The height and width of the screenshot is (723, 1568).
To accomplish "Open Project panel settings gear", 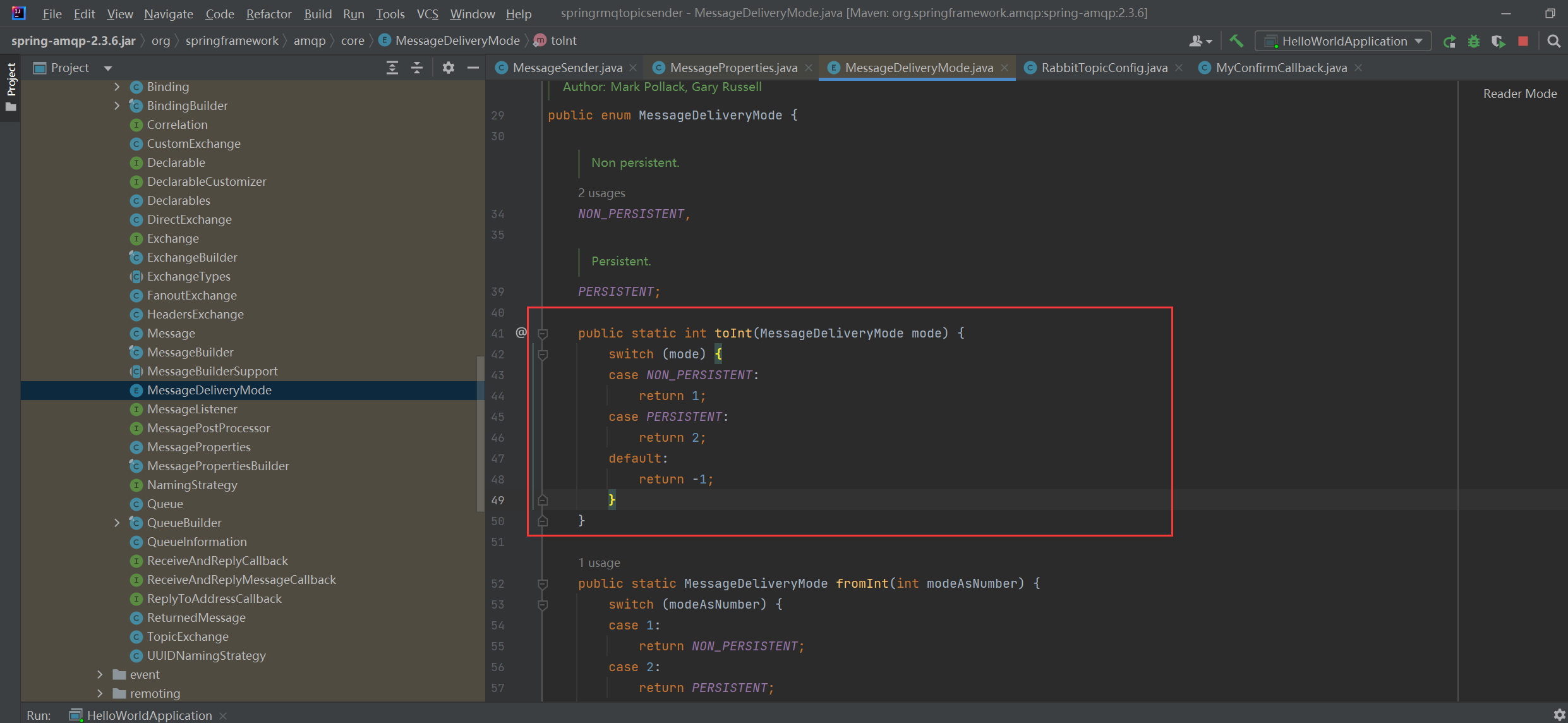I will click(x=448, y=68).
